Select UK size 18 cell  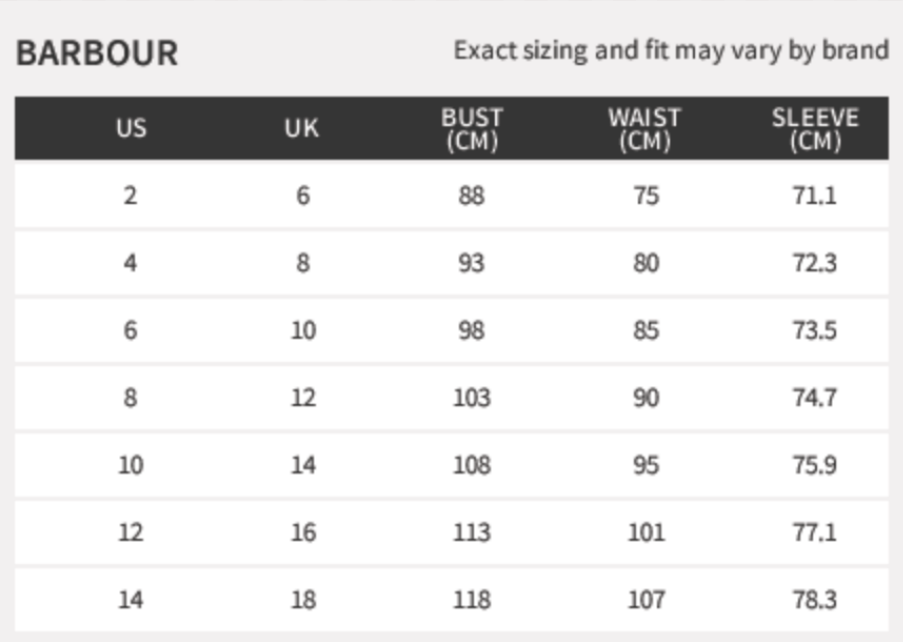[x=303, y=600]
